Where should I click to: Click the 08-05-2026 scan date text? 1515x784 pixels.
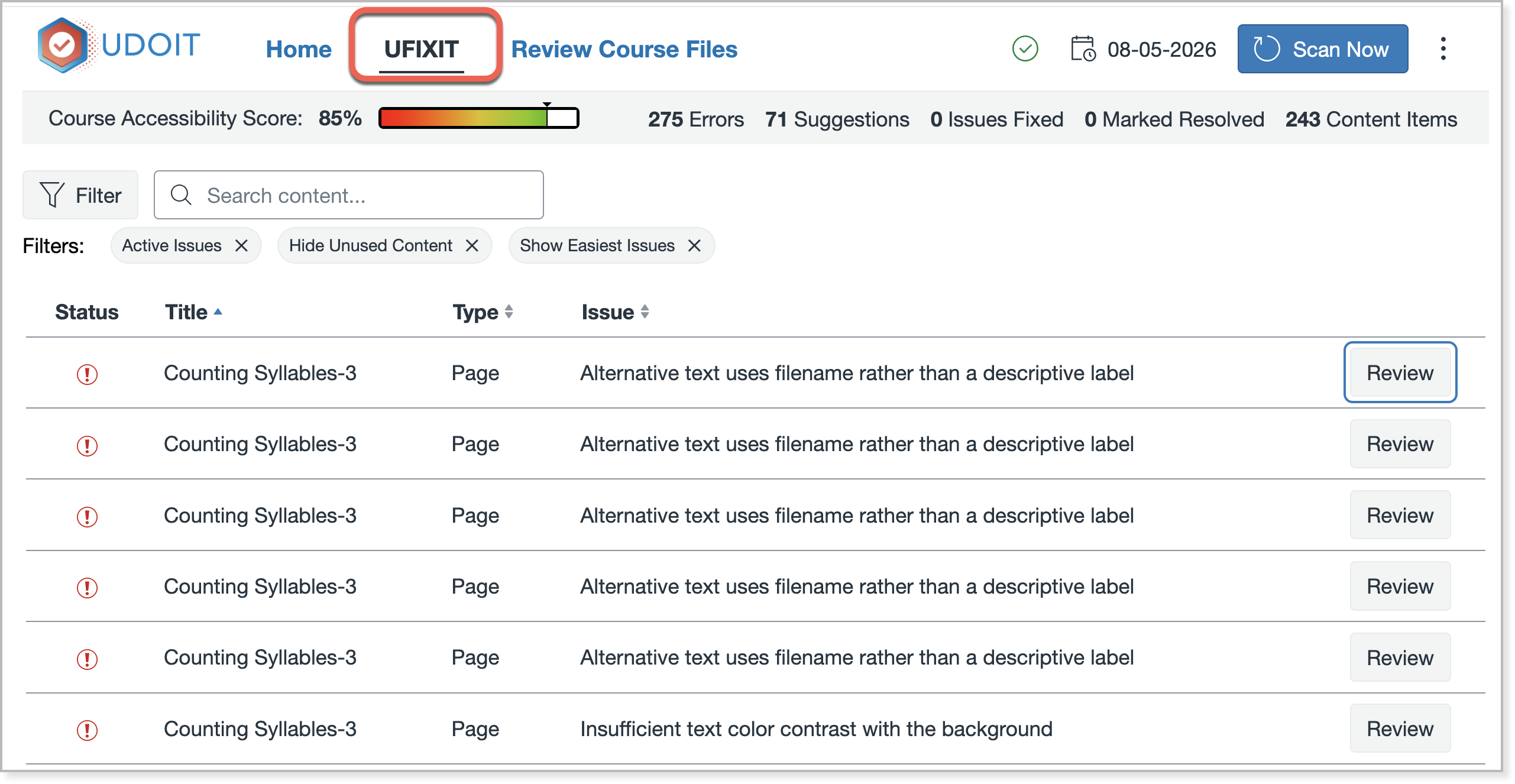point(1162,49)
